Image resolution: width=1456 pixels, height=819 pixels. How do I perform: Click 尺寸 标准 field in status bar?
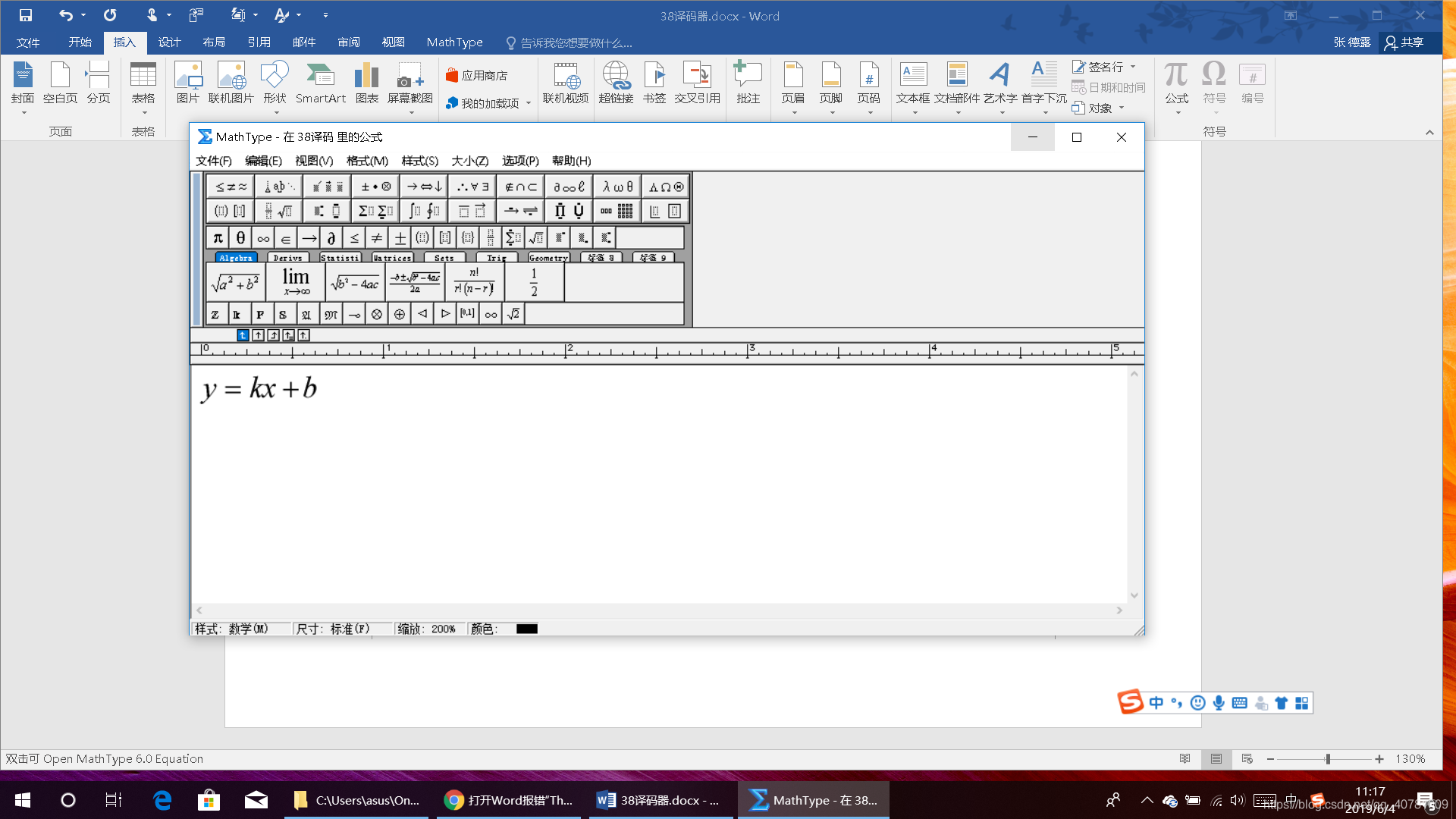coord(334,629)
